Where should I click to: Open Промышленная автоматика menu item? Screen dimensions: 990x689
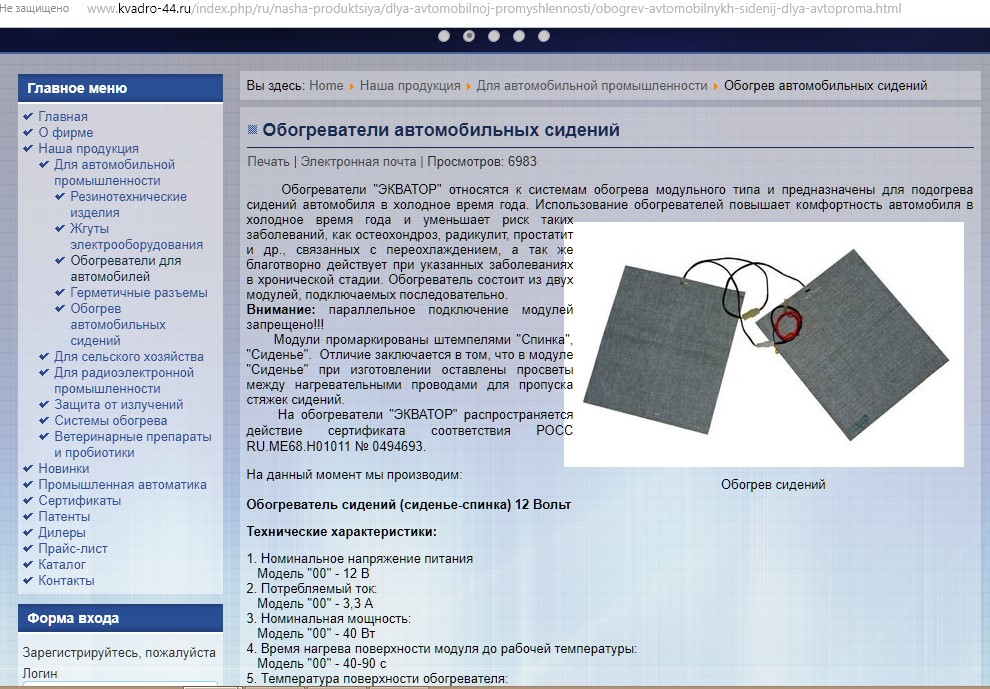pos(122,484)
